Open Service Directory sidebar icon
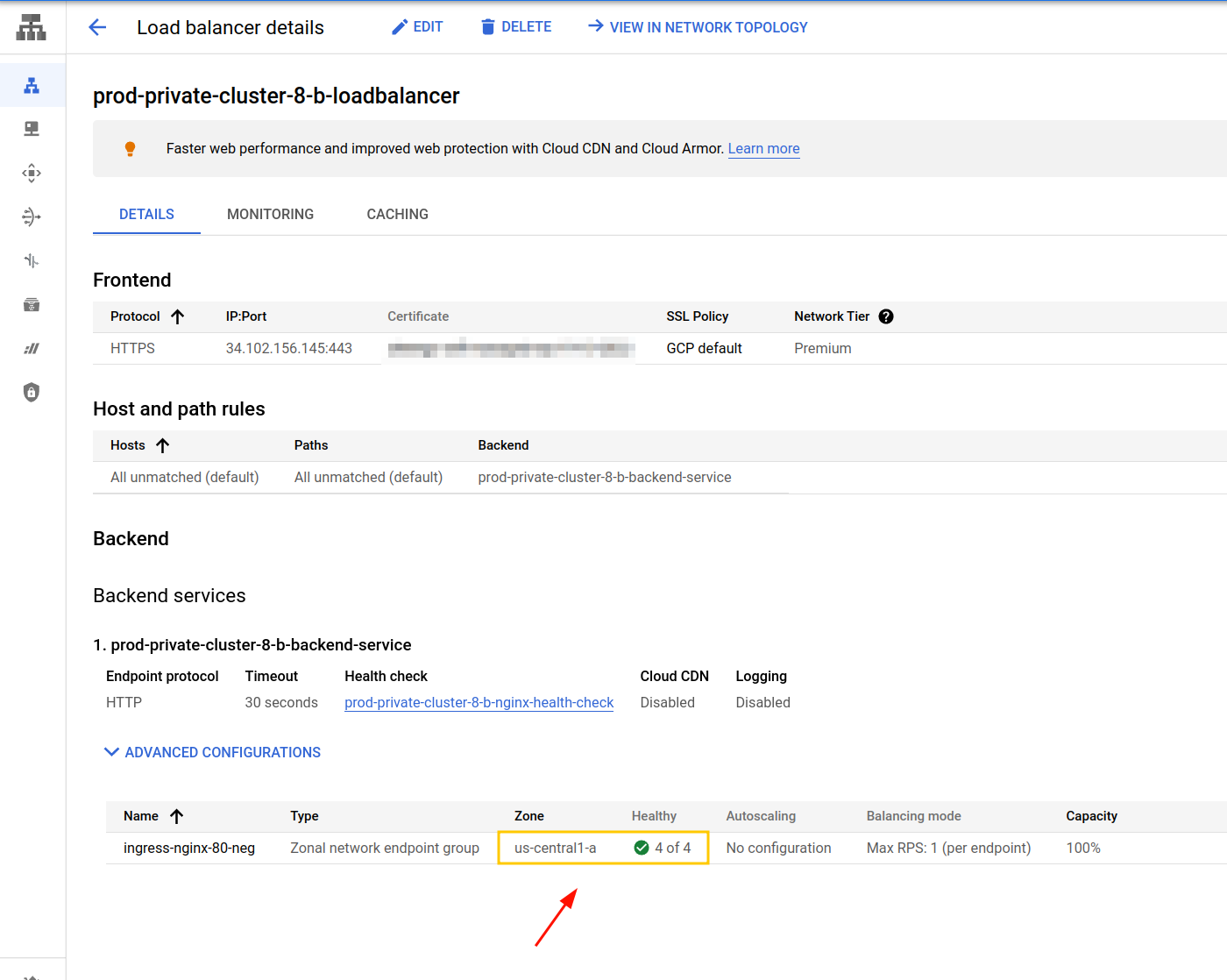1227x980 pixels. point(32,304)
